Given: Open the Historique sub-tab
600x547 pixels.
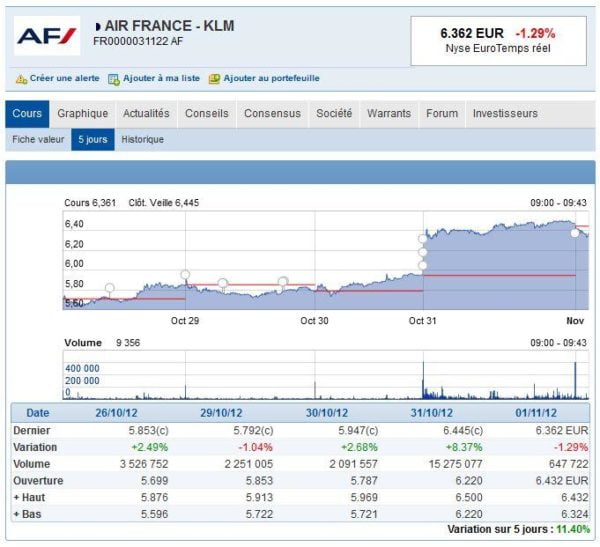Looking at the screenshot, I should click(142, 139).
